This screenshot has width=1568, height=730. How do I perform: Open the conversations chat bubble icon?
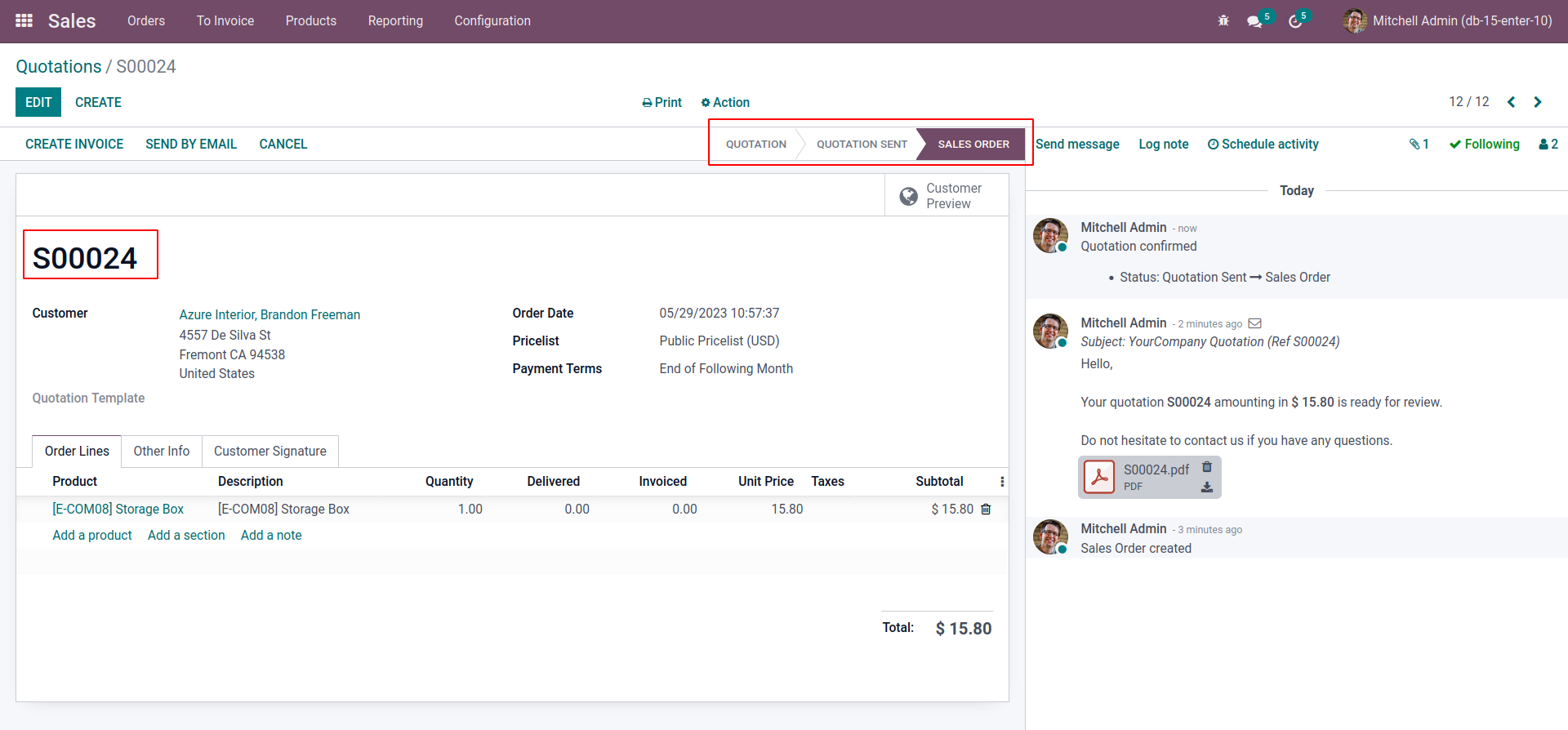click(1255, 21)
